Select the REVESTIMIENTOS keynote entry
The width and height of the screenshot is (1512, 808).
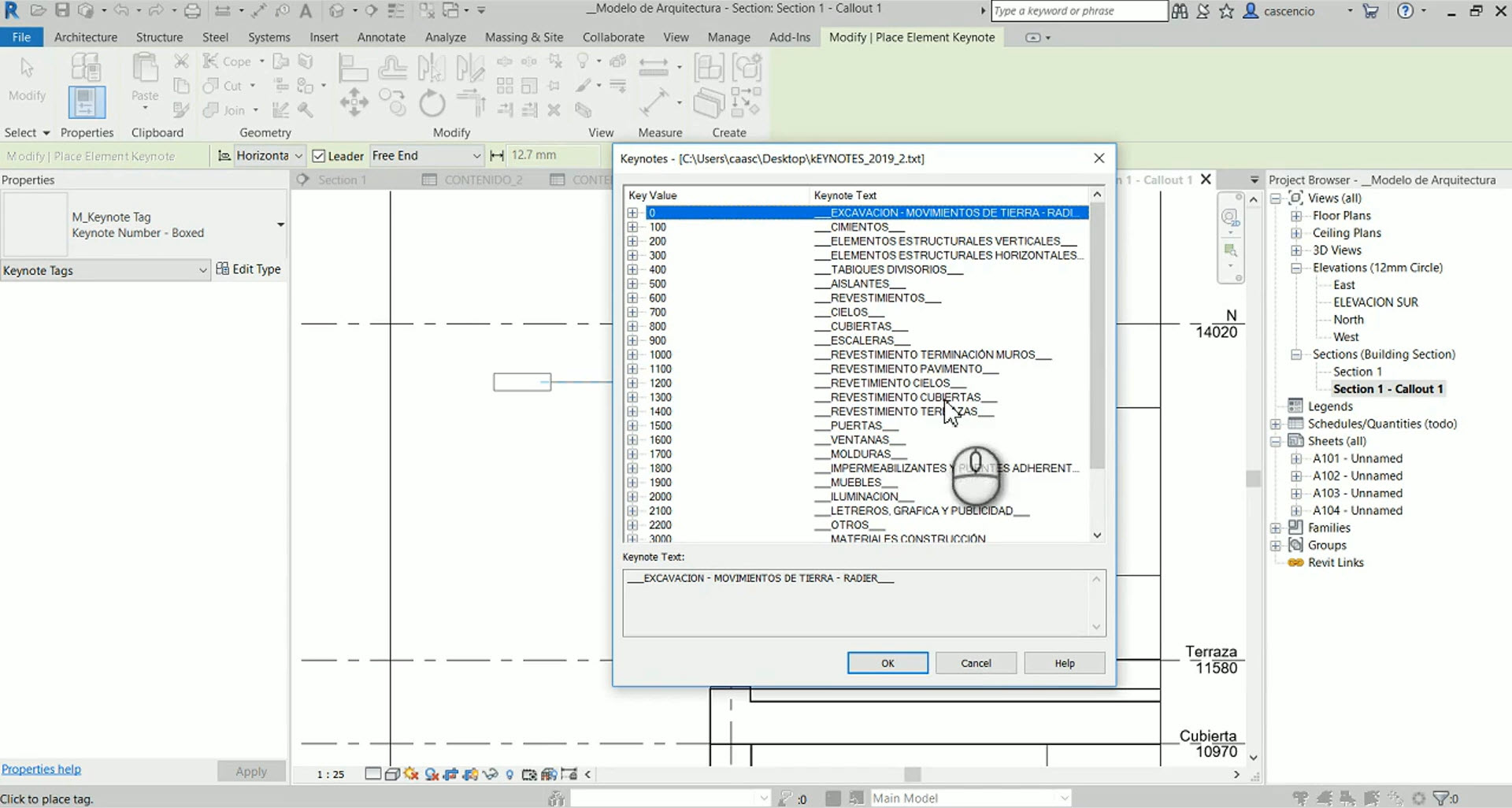876,298
